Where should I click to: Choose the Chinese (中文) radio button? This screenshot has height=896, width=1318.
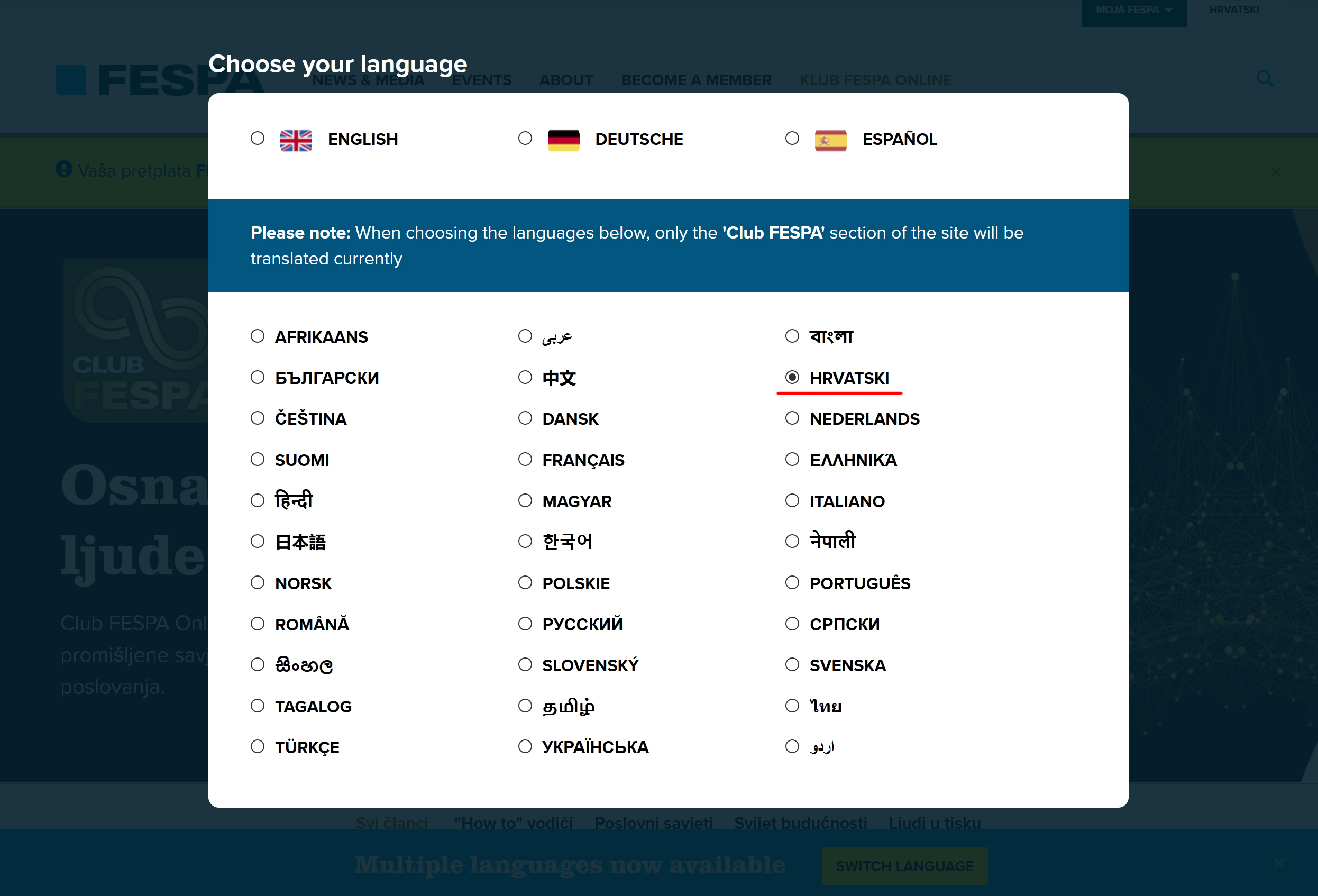(525, 378)
